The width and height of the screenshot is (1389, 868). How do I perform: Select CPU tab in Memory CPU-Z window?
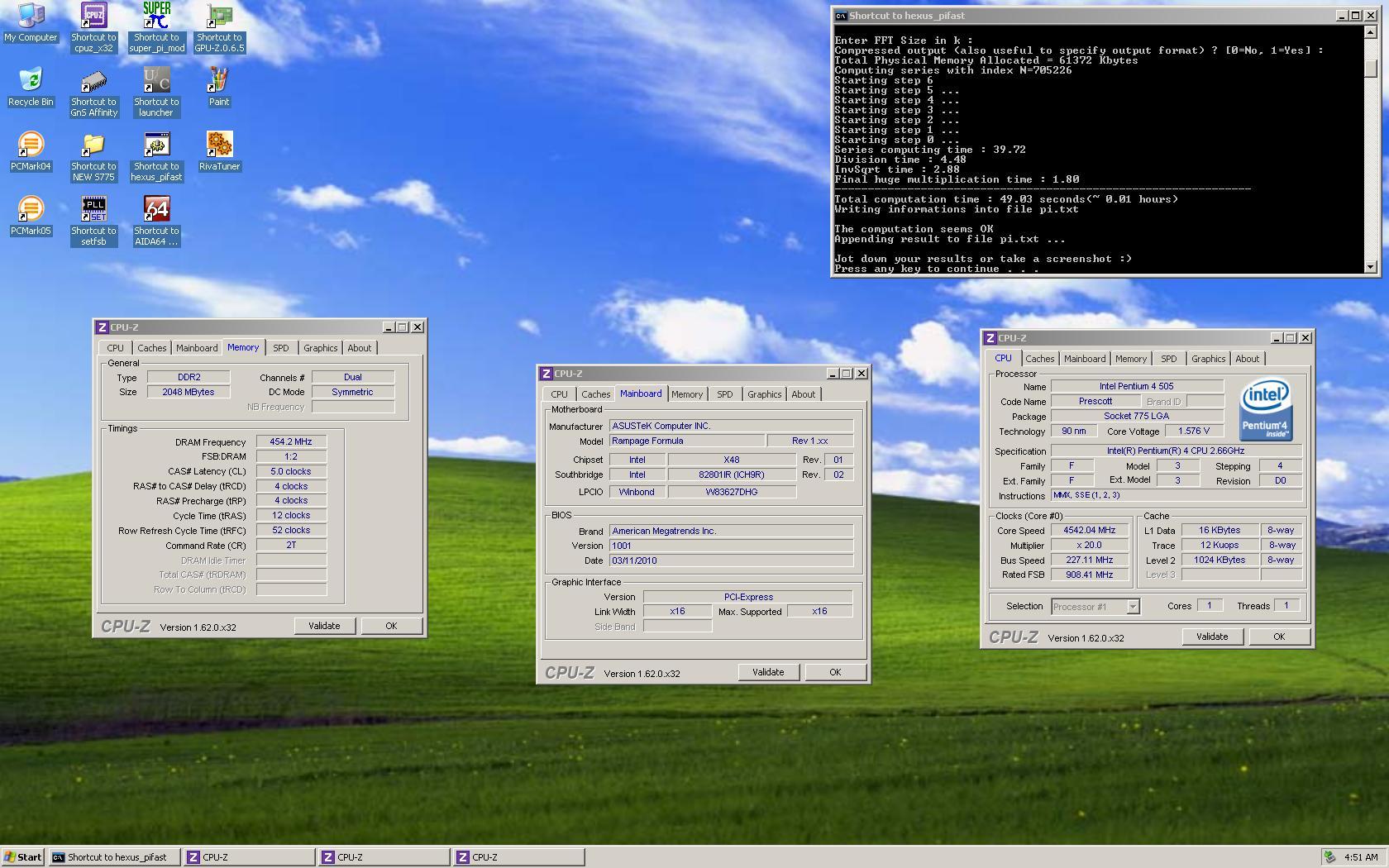click(x=115, y=348)
